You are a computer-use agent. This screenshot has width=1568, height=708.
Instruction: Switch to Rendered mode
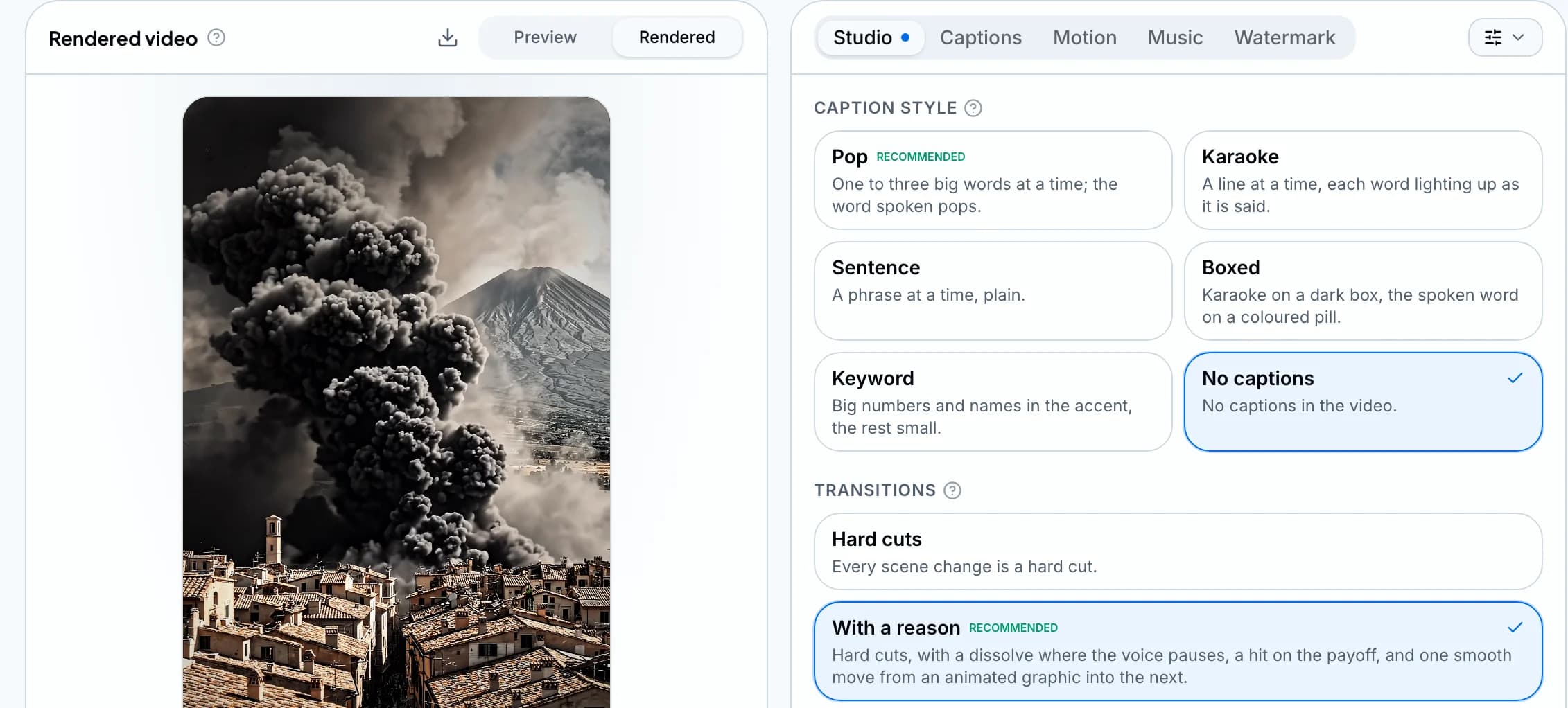pyautogui.click(x=677, y=37)
